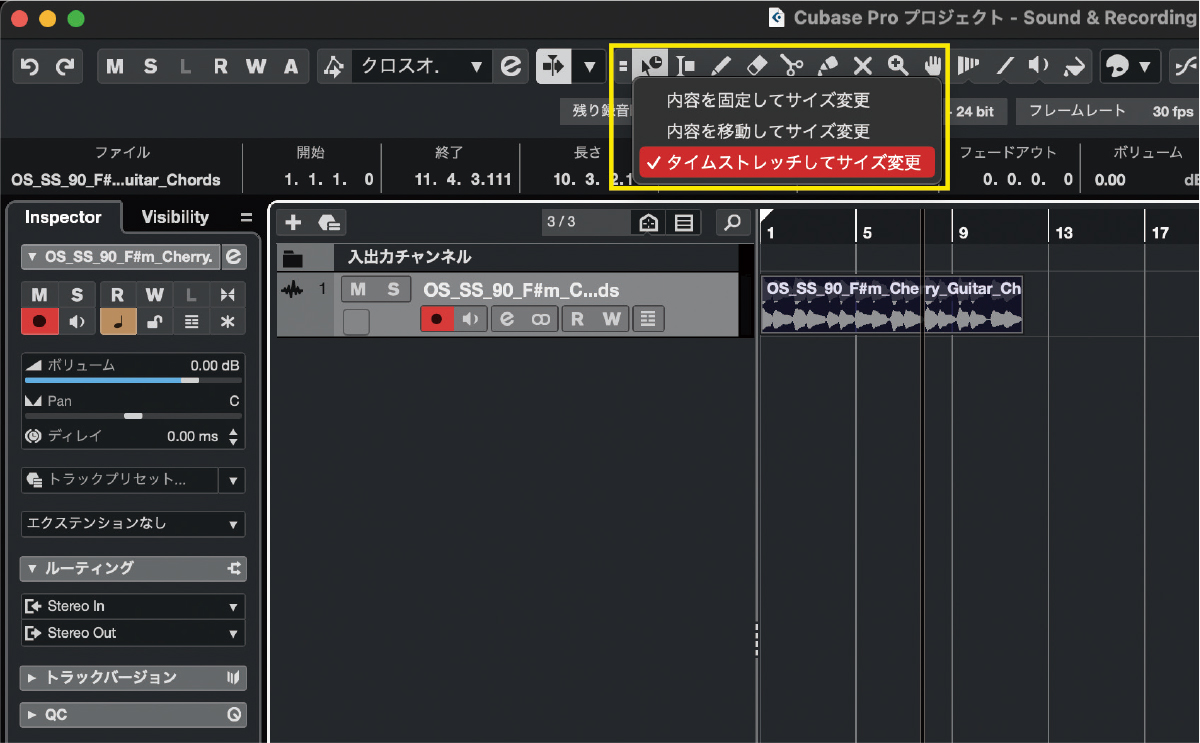1200x743 pixels.
Task: Open track presets icon beside Add Track
Action: (x=330, y=222)
